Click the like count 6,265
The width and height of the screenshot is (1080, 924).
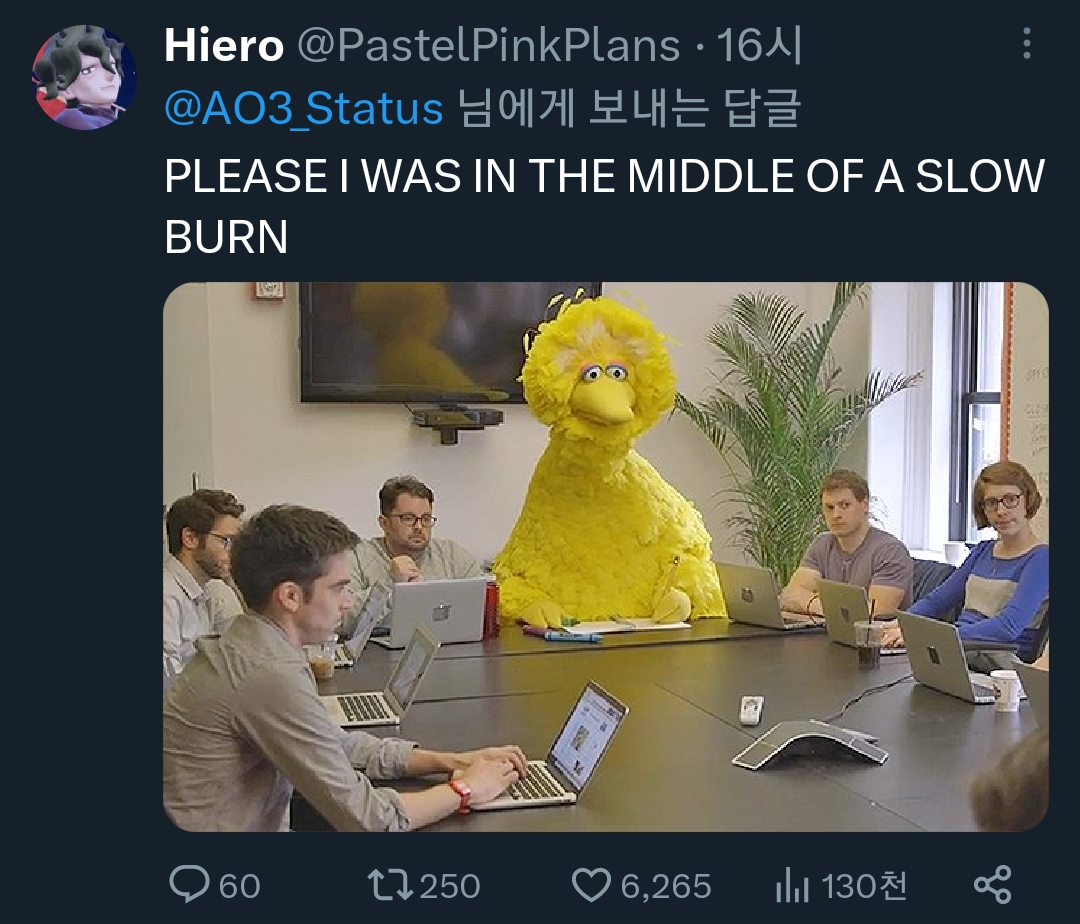click(x=665, y=886)
